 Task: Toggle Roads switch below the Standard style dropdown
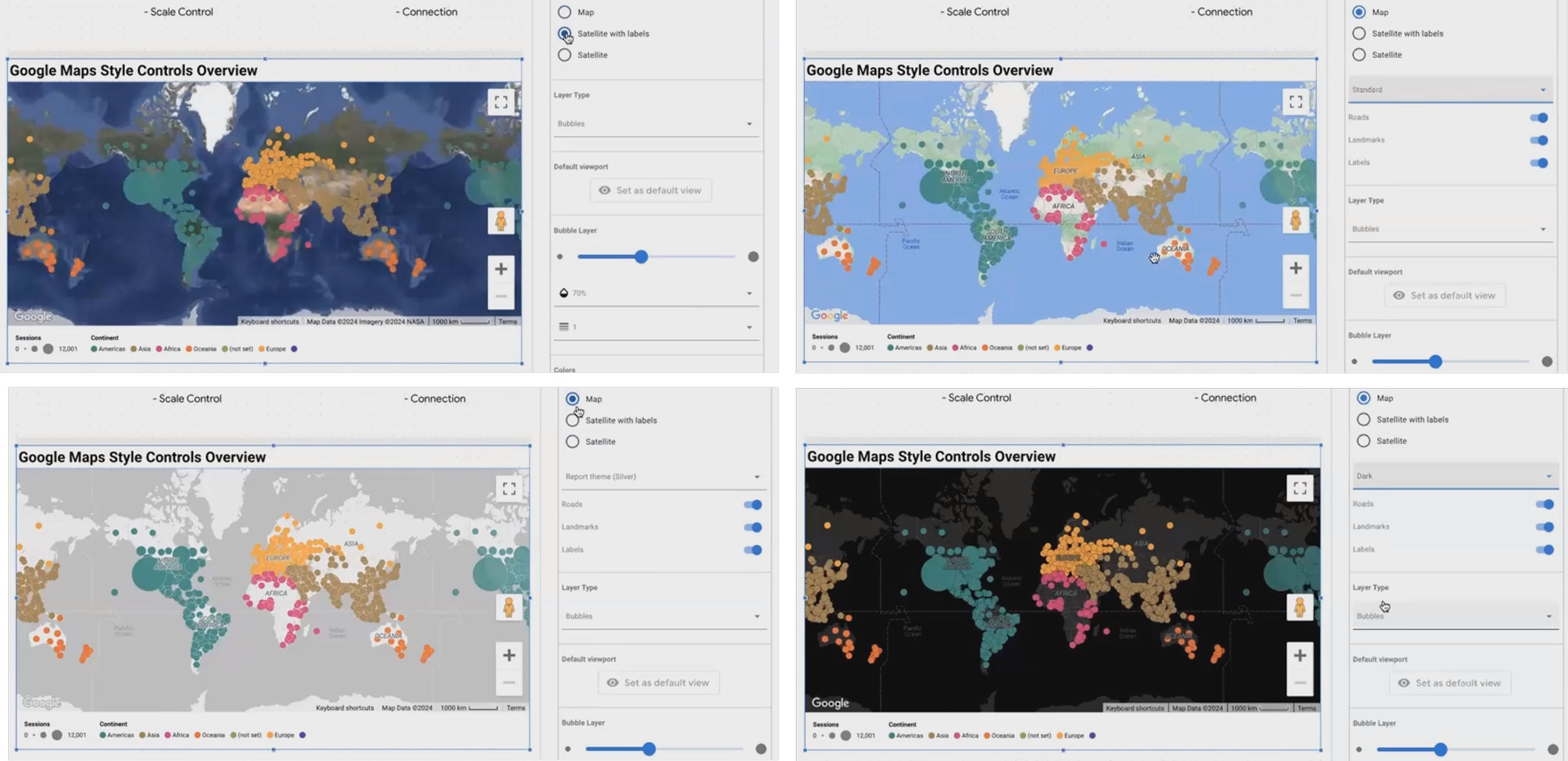coord(1539,118)
